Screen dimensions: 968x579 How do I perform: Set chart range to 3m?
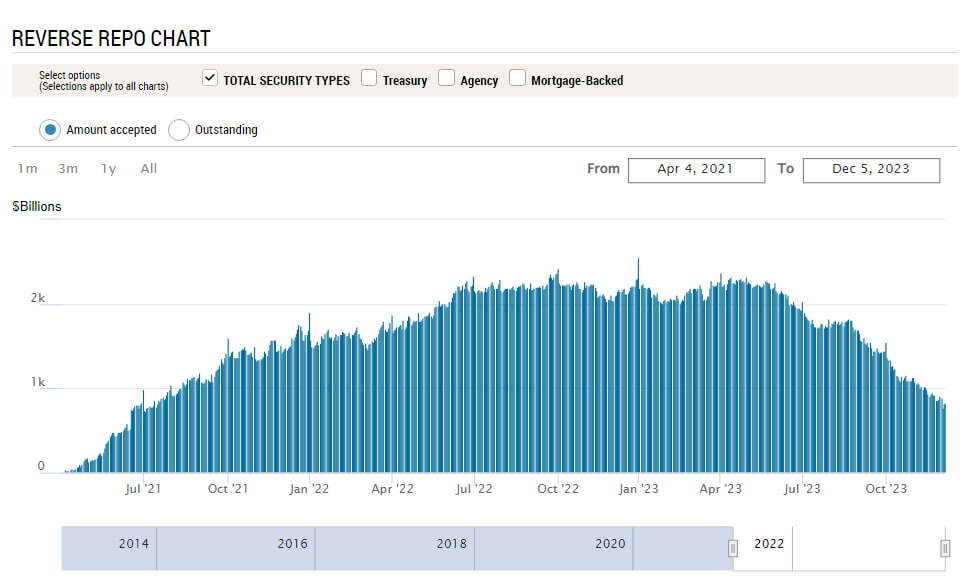pyautogui.click(x=68, y=169)
